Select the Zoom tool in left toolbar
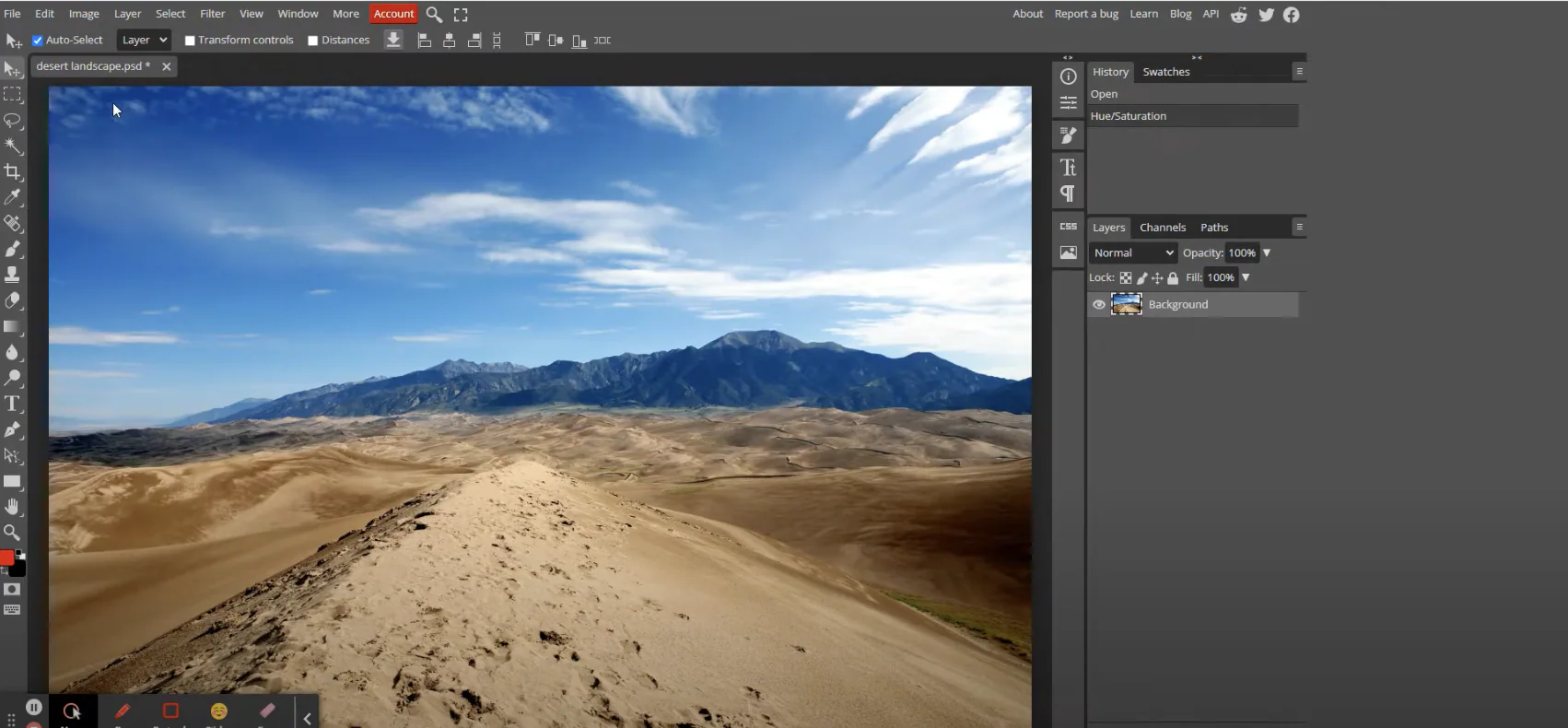Image resolution: width=1568 pixels, height=728 pixels. coord(12,533)
